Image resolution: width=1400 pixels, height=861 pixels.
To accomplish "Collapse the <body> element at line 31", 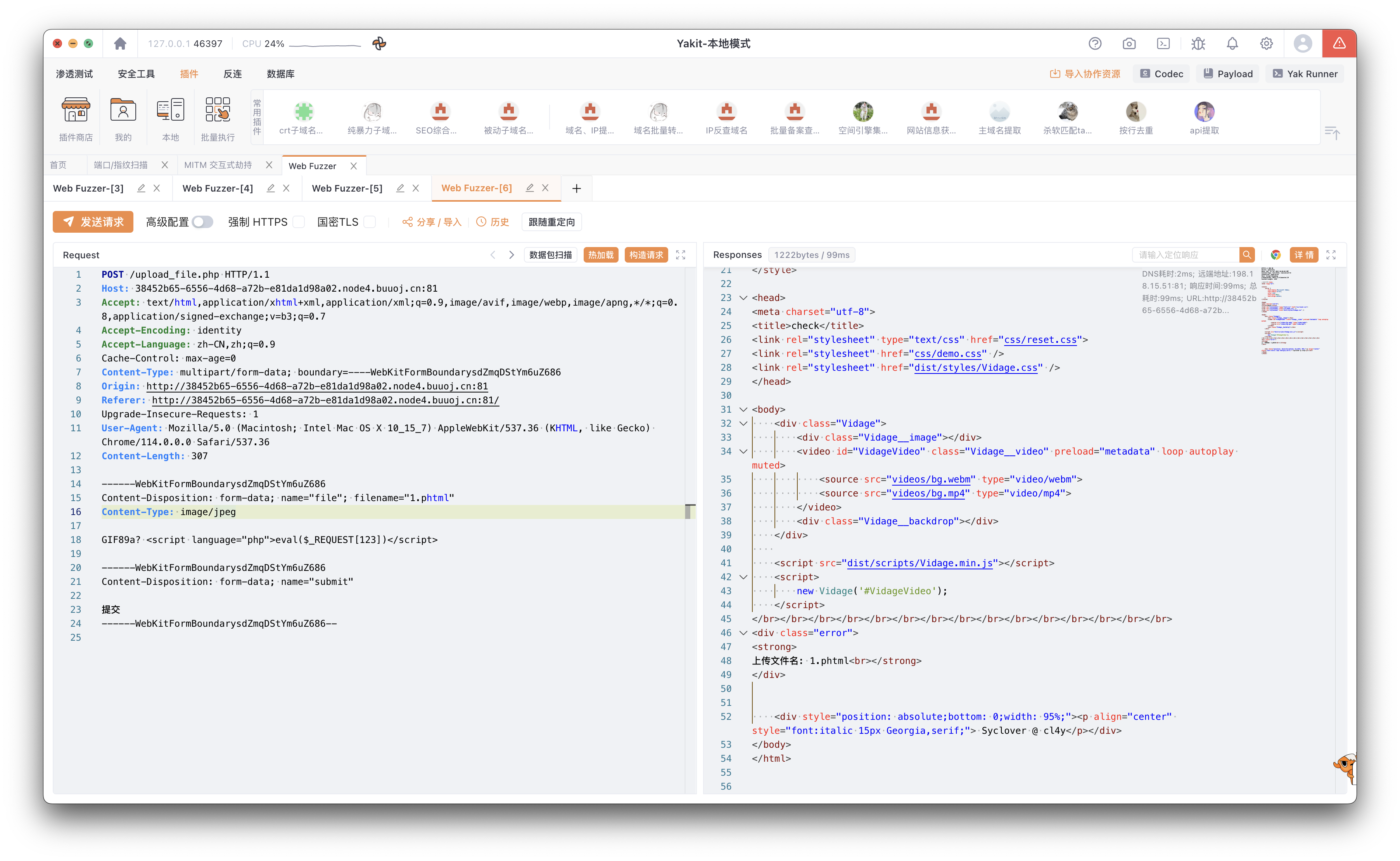I will point(743,410).
